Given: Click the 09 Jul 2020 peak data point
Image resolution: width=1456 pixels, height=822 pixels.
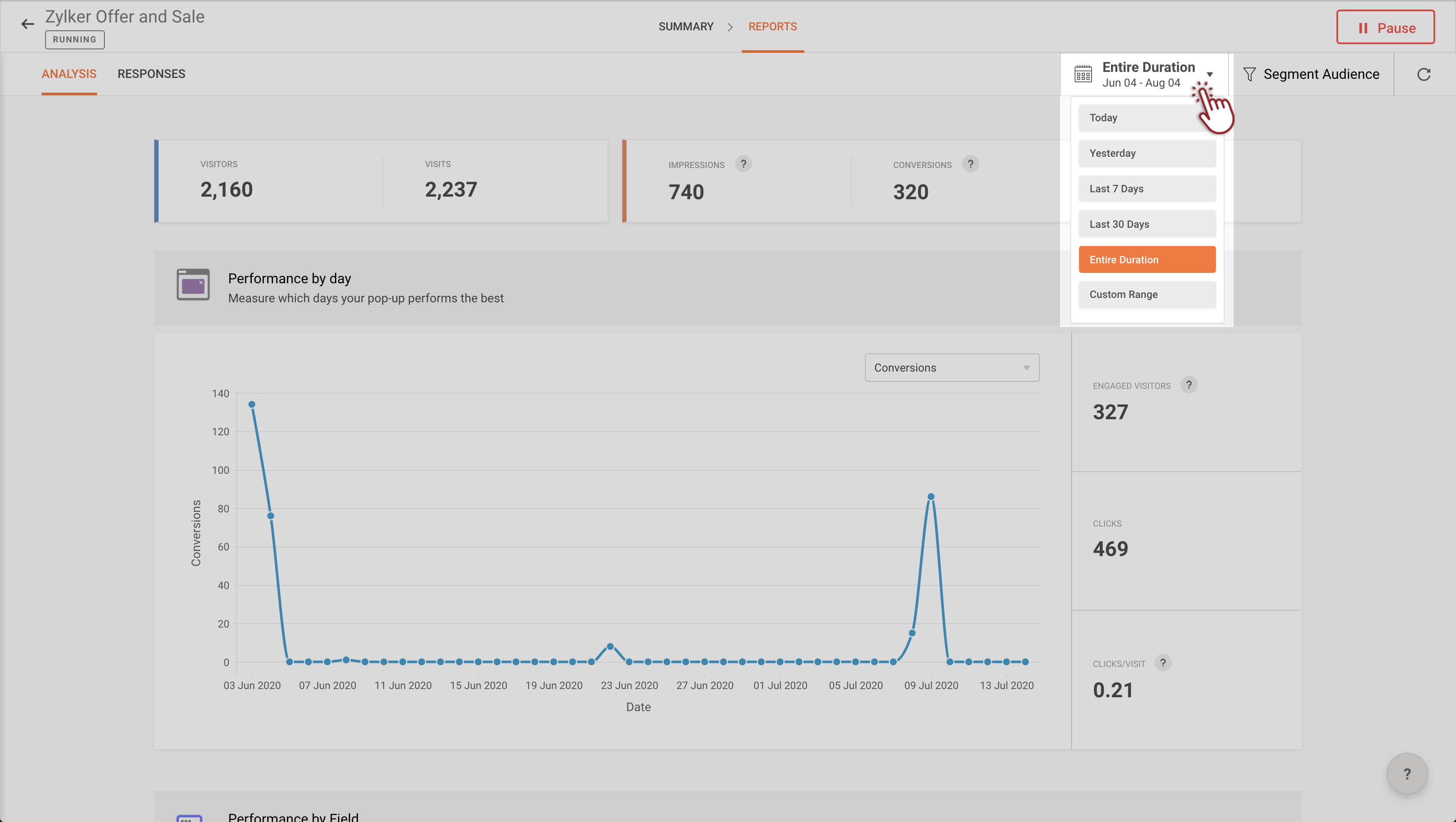Looking at the screenshot, I should point(930,497).
